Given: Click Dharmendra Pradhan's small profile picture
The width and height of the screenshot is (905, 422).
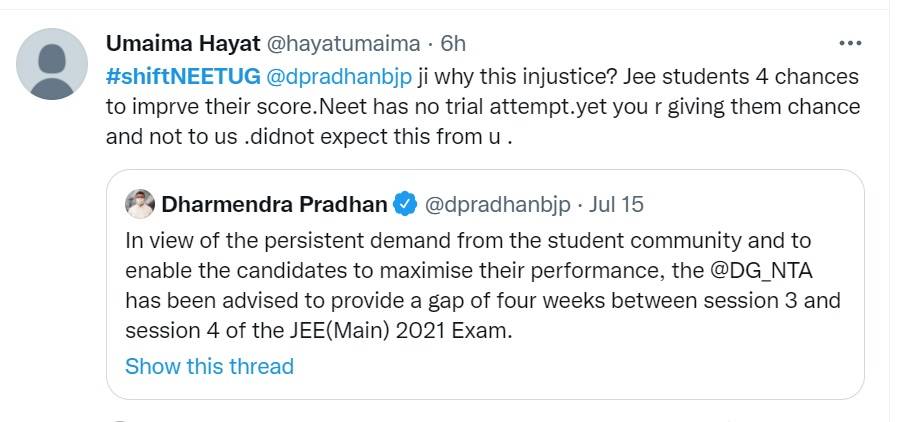Looking at the screenshot, I should (139, 204).
